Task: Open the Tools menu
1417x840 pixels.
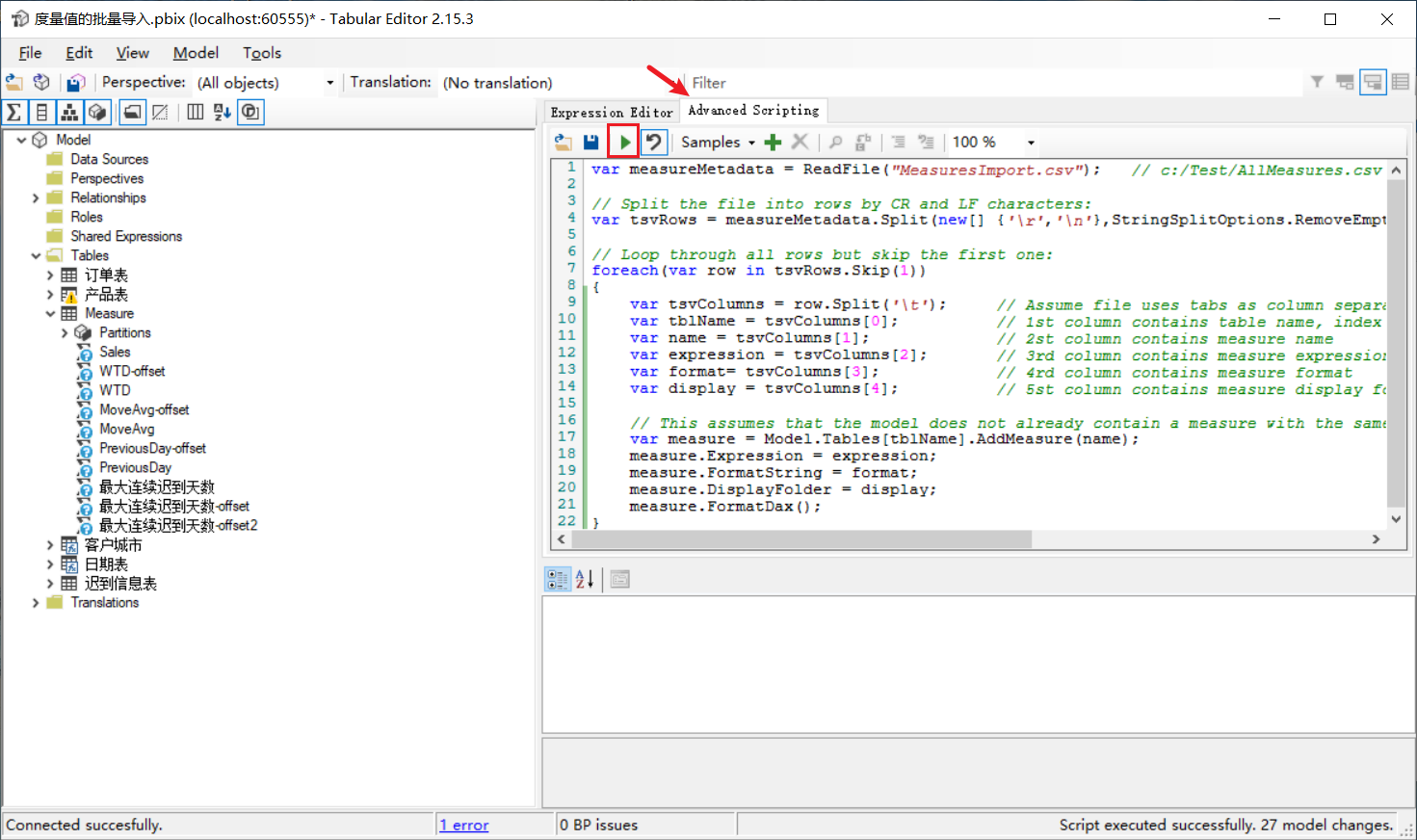Action: [x=262, y=53]
